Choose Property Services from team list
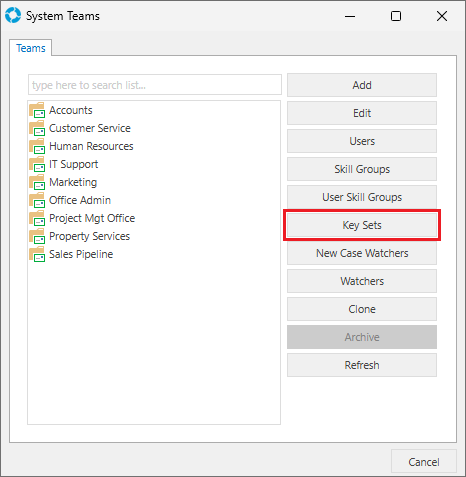 click(x=89, y=236)
